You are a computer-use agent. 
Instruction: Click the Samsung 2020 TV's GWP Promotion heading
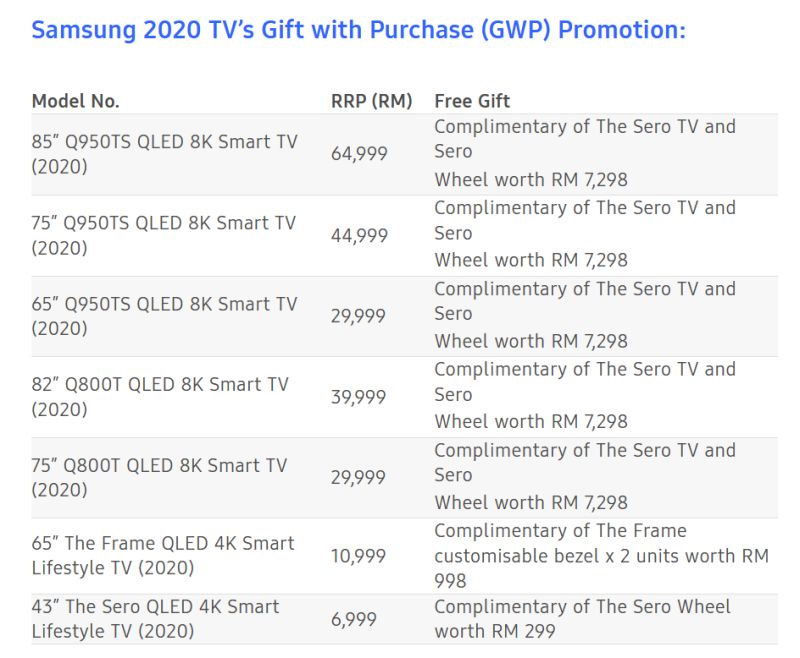(x=358, y=30)
